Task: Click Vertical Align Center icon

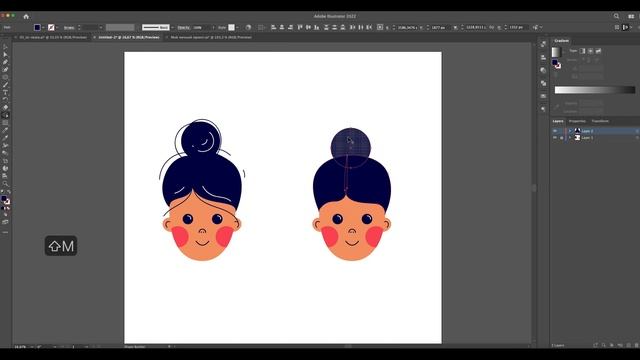Action: [308, 27]
